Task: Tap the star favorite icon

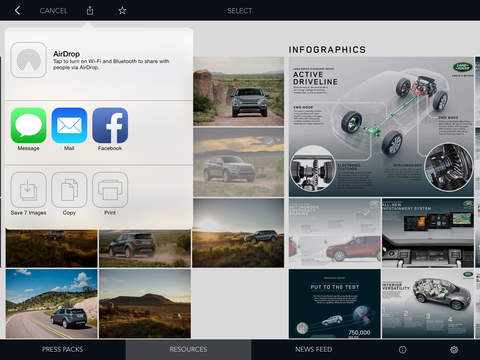Action: coord(122,11)
